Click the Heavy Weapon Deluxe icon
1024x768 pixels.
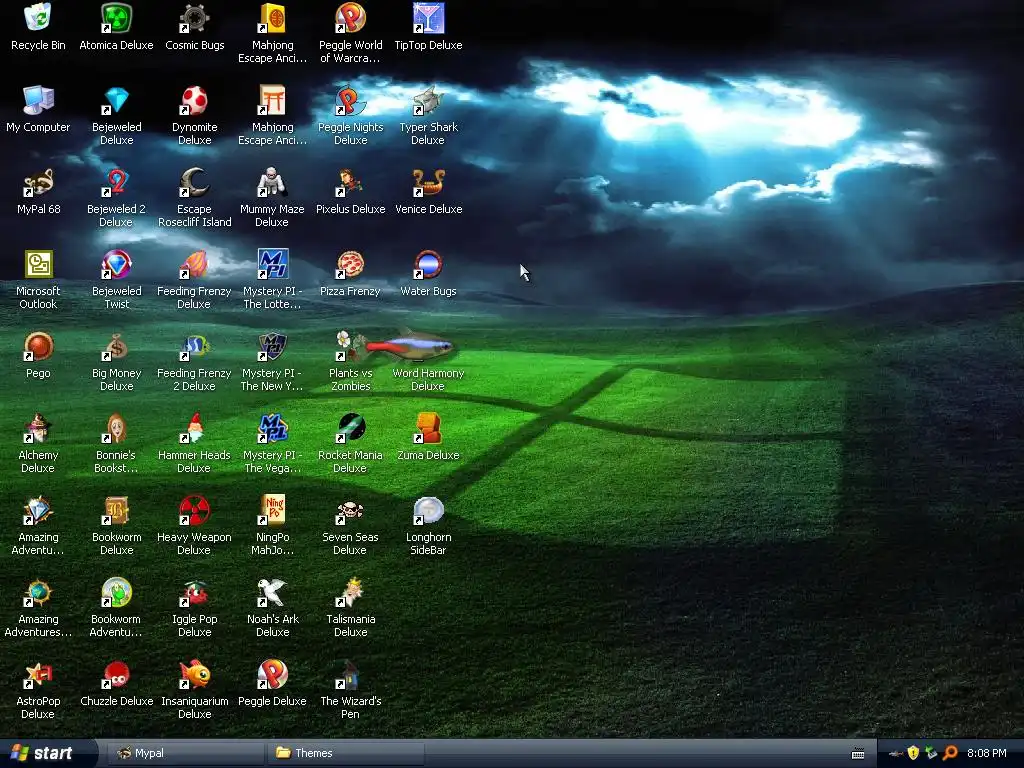[x=195, y=511]
